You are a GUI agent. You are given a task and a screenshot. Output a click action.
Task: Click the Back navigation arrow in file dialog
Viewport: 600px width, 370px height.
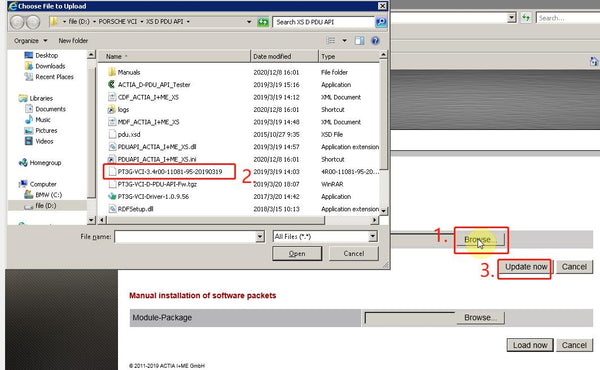click(17, 22)
